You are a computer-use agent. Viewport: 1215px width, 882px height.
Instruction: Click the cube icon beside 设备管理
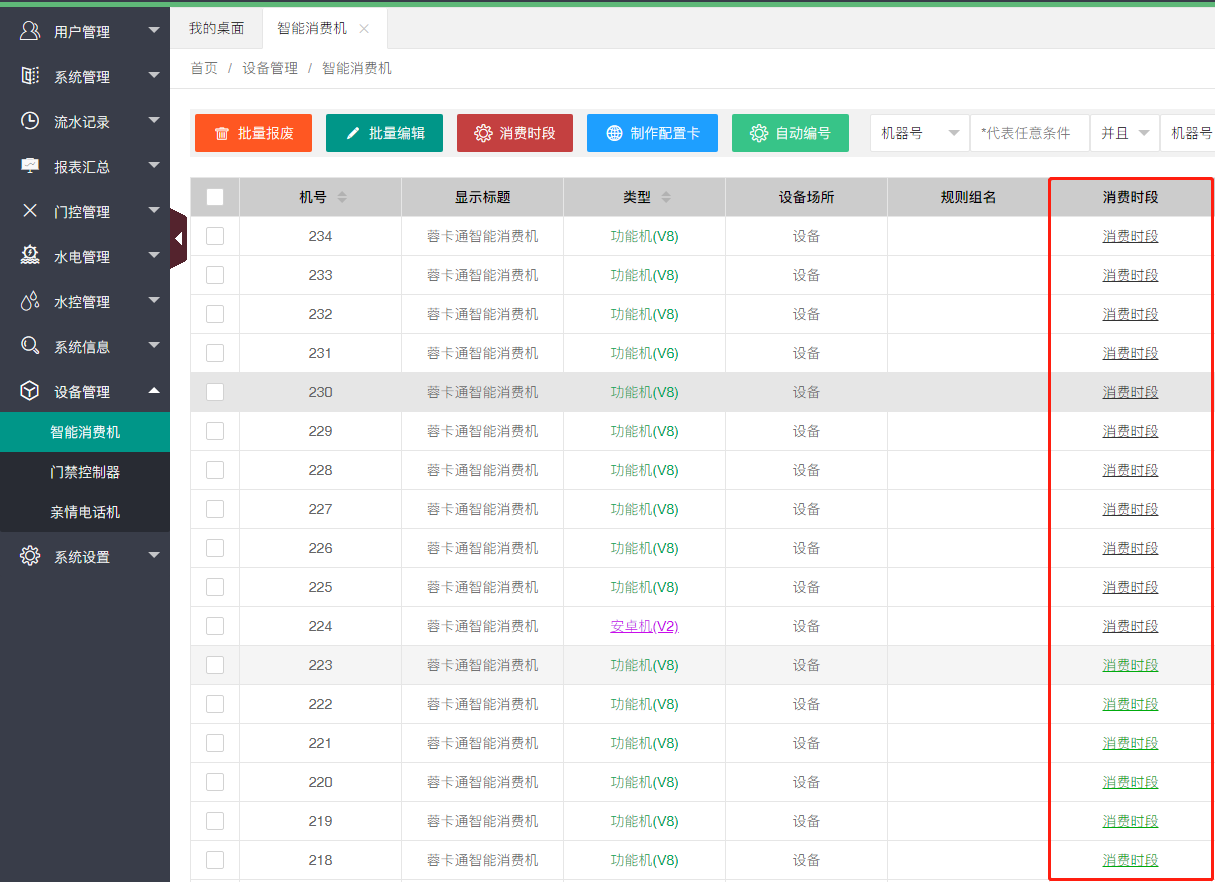point(30,391)
